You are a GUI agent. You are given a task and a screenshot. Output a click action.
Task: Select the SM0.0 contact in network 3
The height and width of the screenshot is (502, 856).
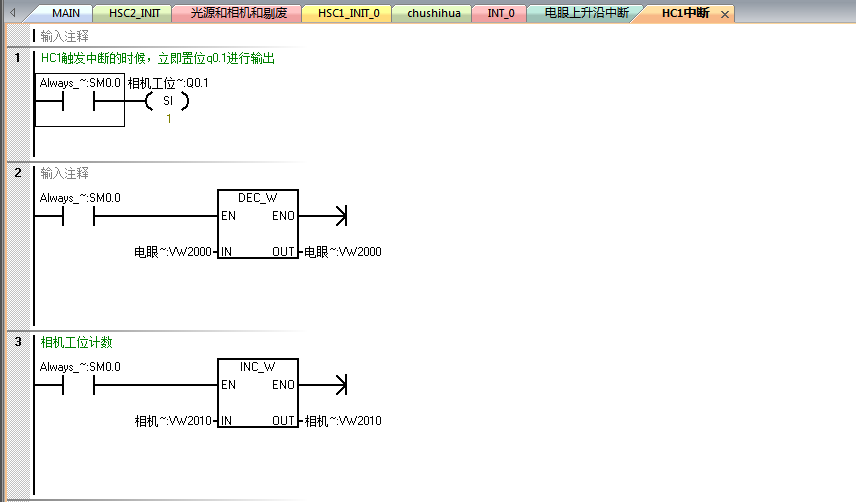coord(79,385)
